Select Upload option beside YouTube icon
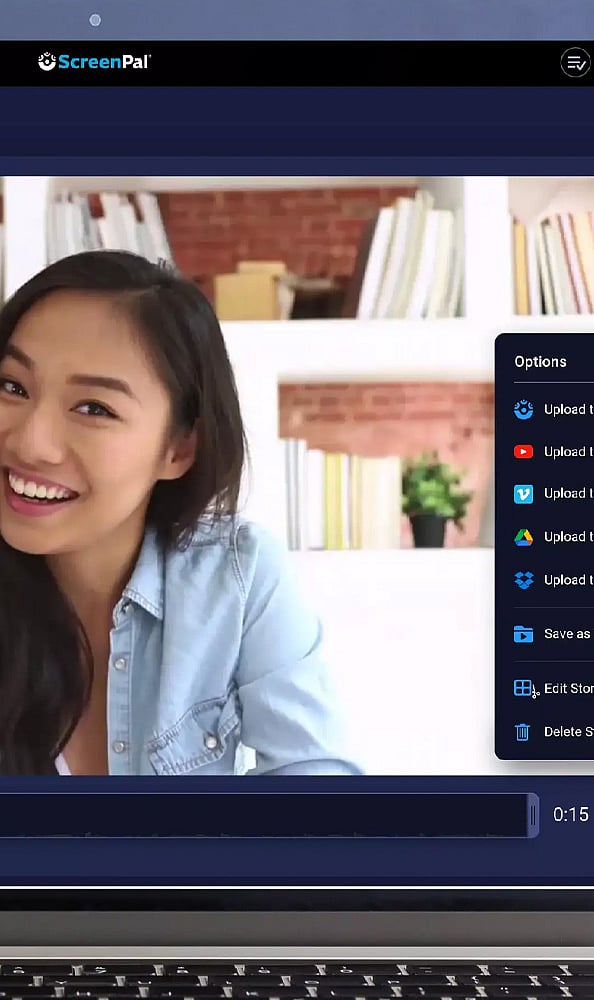This screenshot has height=1000, width=594. pos(568,452)
